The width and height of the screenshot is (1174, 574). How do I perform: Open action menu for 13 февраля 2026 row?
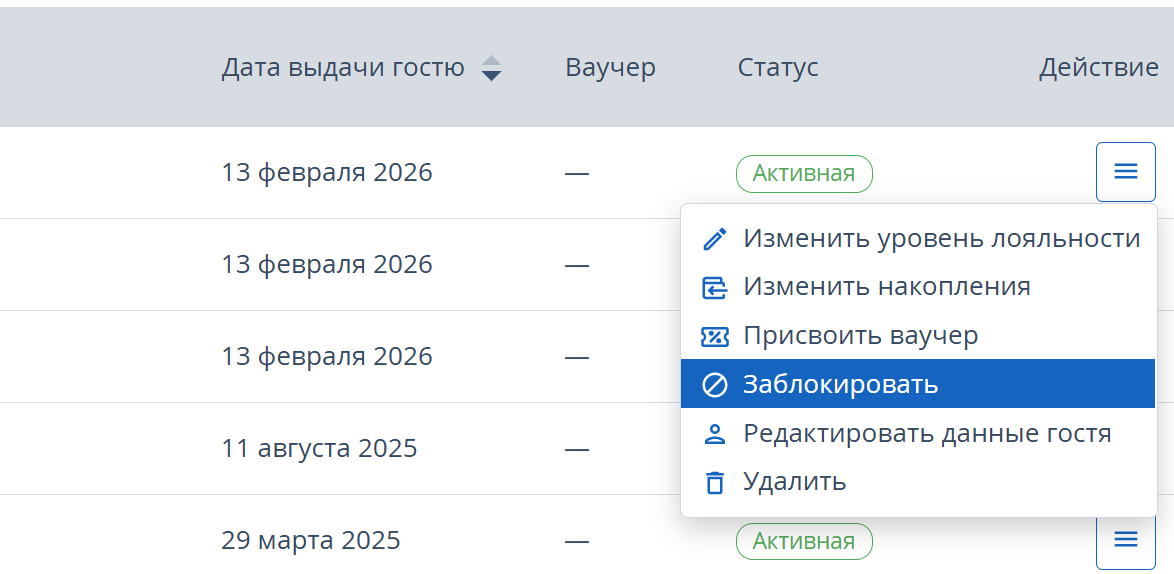coord(1125,172)
